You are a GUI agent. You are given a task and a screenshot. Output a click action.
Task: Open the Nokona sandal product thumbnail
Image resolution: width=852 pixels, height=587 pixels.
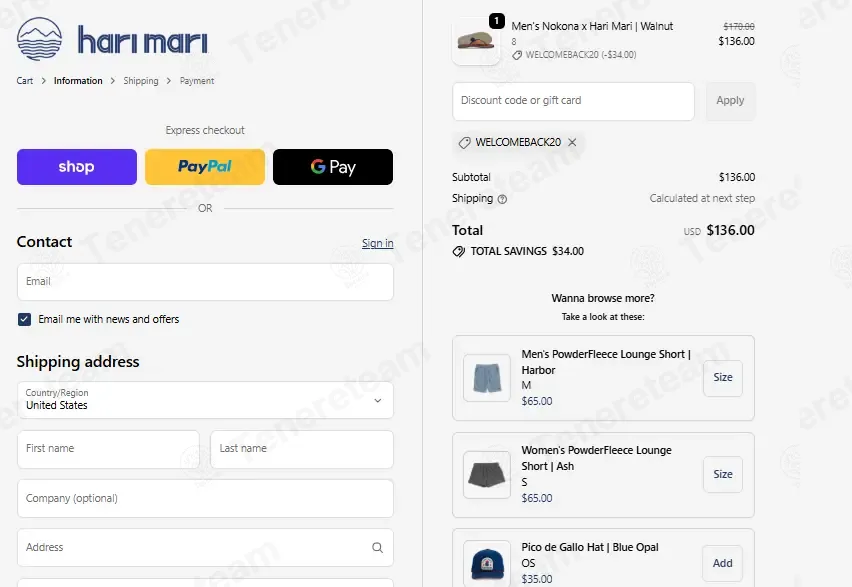[x=476, y=41]
